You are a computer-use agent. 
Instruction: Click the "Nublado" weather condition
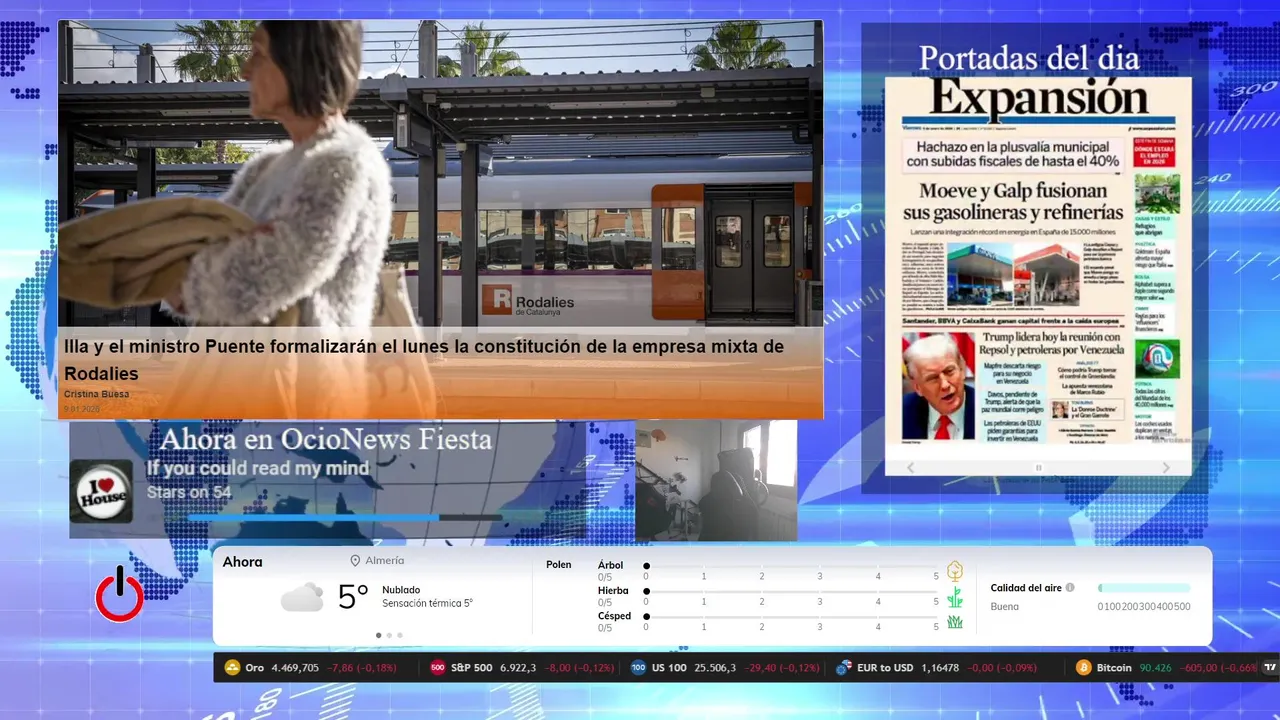(x=401, y=590)
